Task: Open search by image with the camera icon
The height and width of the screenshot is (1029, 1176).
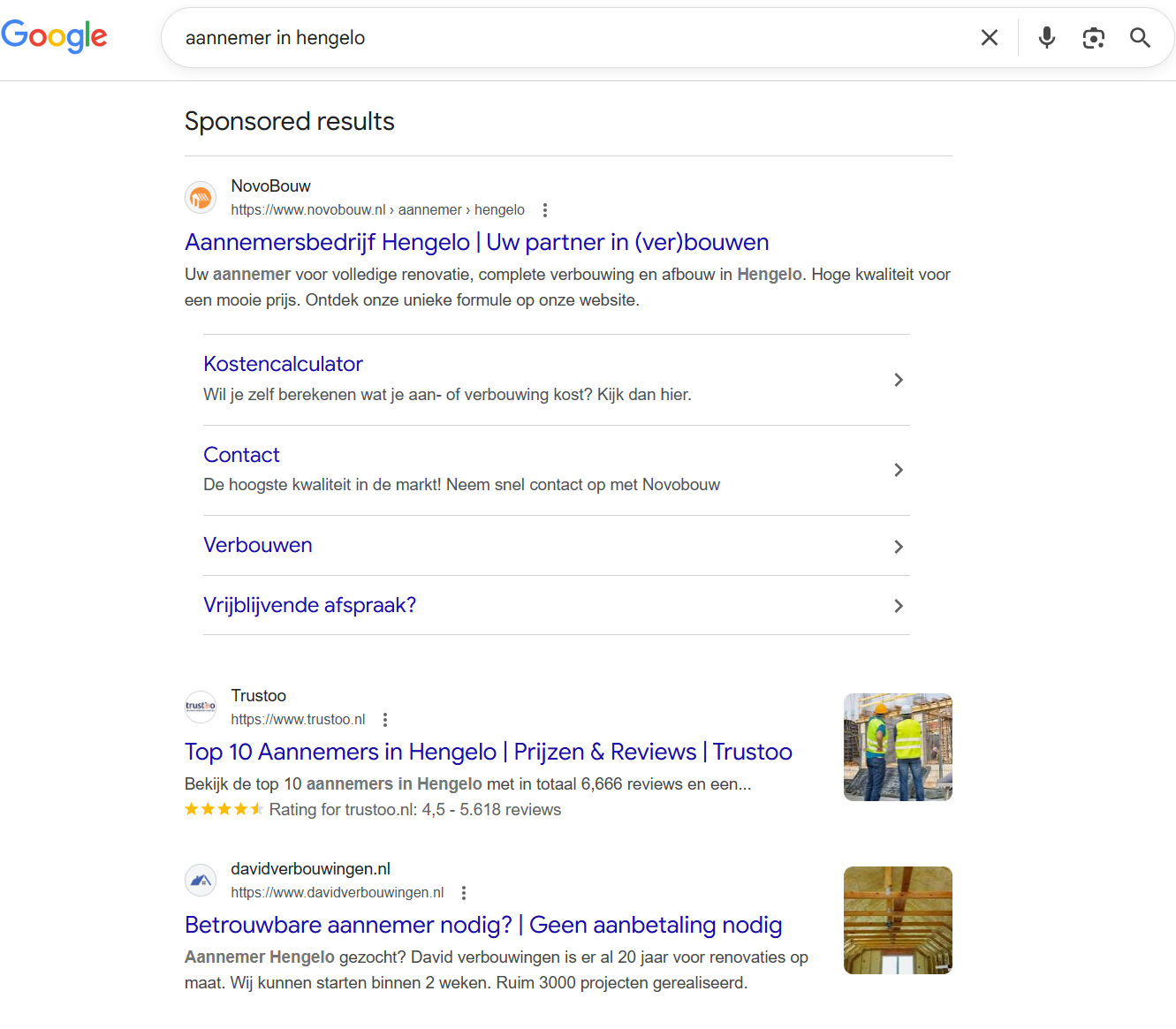Action: 1094,37
